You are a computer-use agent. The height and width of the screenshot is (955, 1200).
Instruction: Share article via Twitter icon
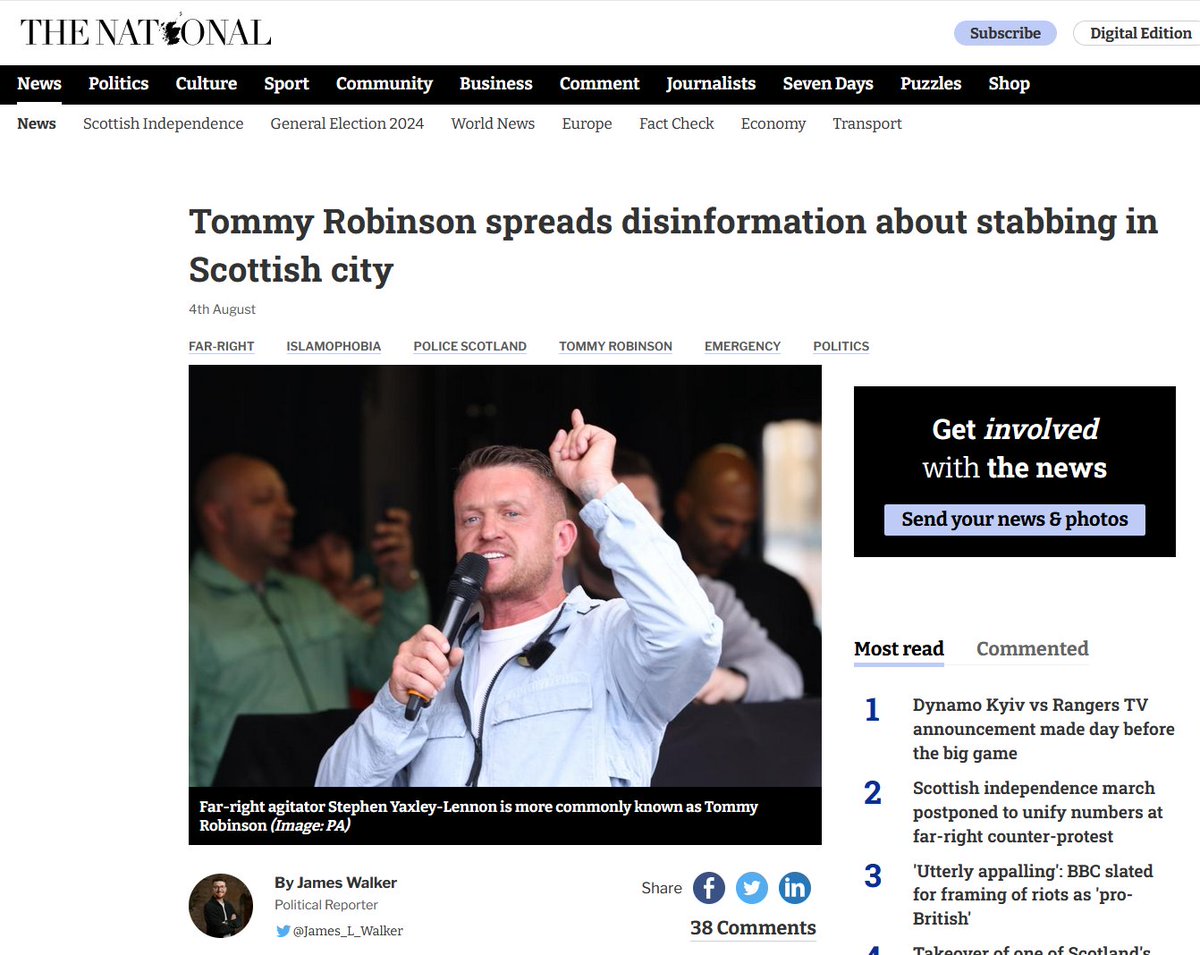(x=752, y=888)
